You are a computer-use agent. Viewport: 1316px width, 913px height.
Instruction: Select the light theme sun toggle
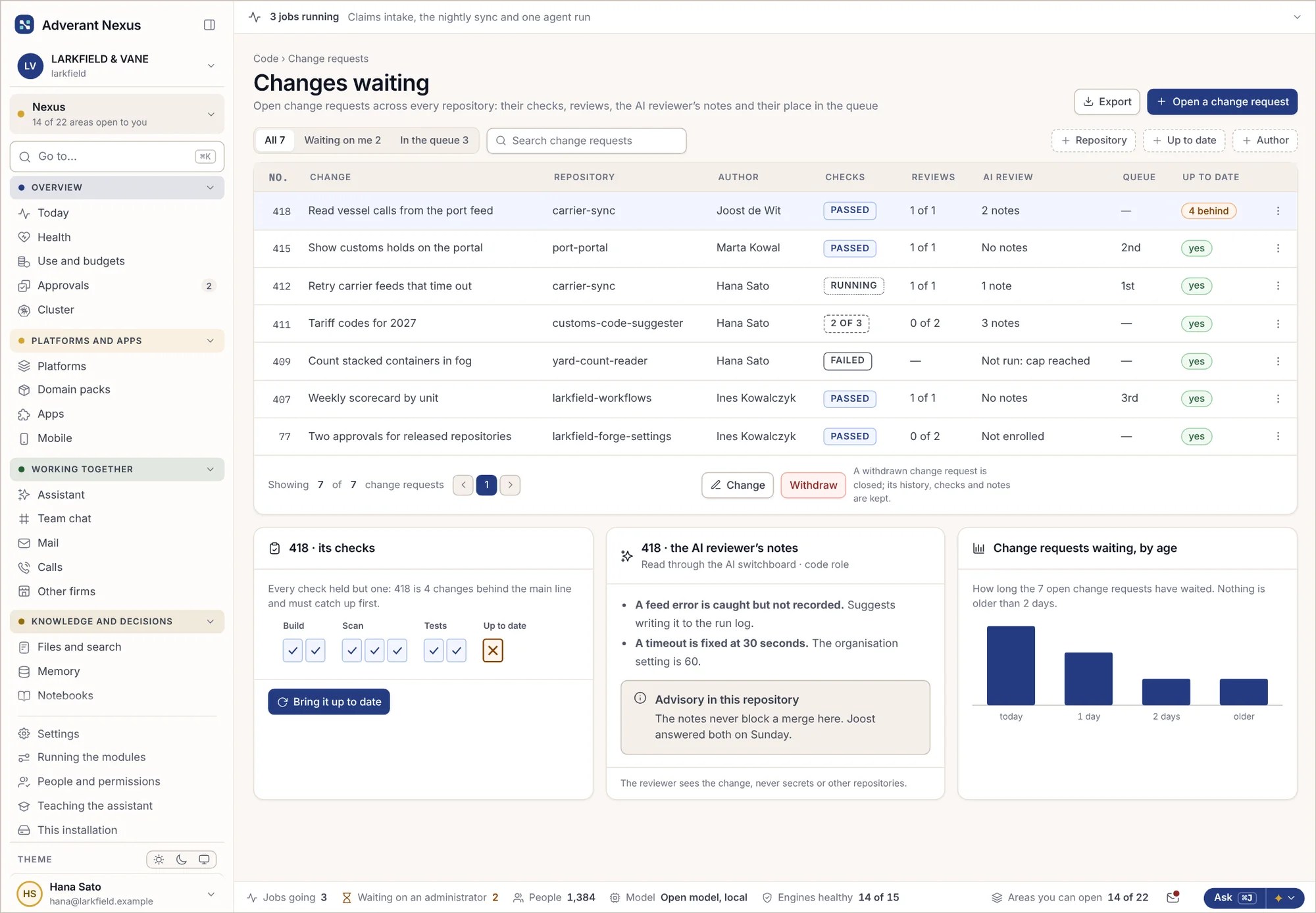[x=159, y=860]
